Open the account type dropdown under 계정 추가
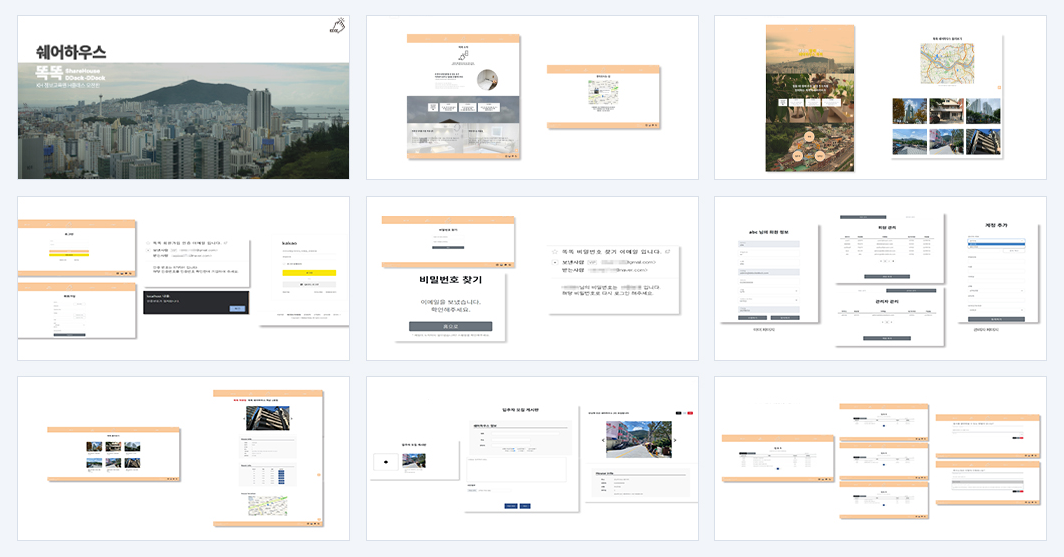1064x557 pixels. (x=995, y=239)
